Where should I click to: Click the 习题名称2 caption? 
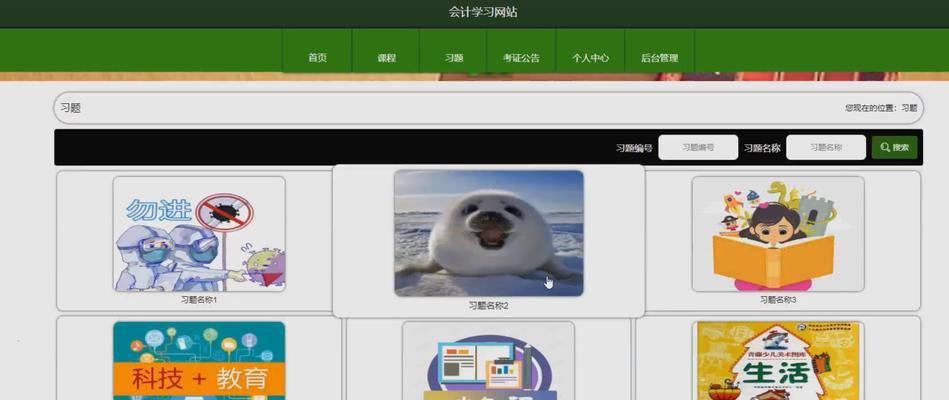pyautogui.click(x=489, y=306)
